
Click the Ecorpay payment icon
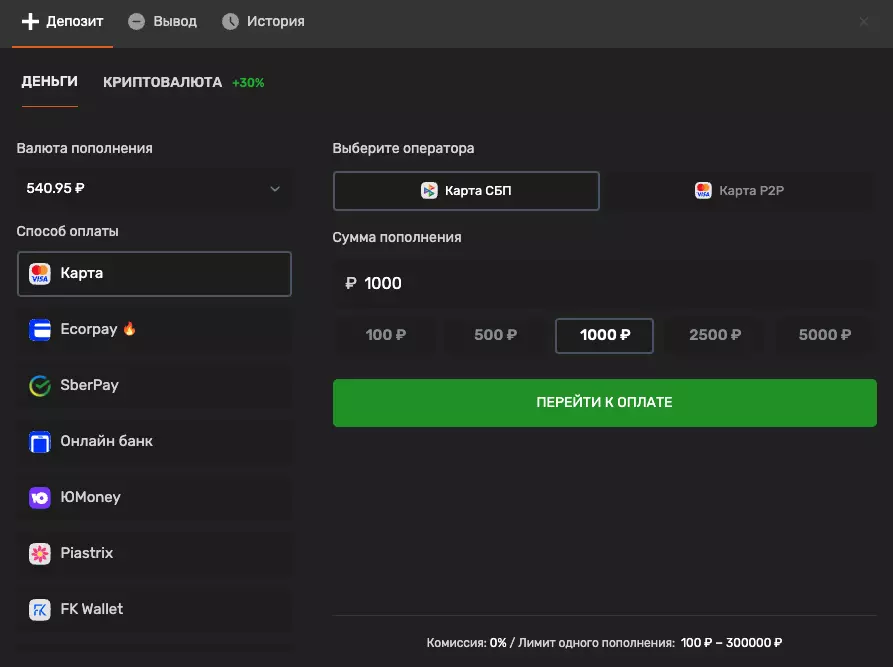tap(40, 330)
